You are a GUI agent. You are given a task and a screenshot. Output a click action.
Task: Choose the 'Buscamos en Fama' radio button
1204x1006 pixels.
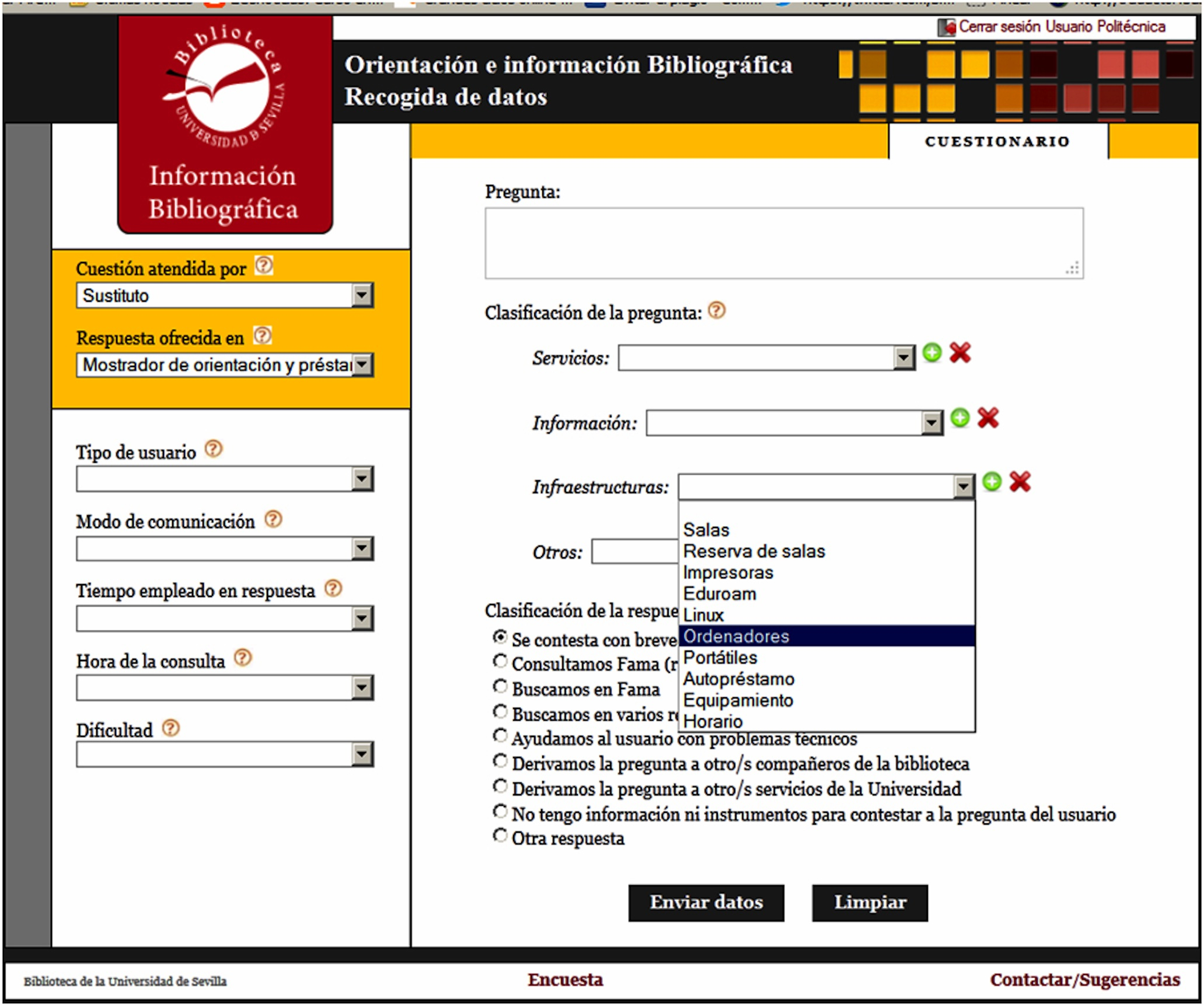(x=500, y=686)
